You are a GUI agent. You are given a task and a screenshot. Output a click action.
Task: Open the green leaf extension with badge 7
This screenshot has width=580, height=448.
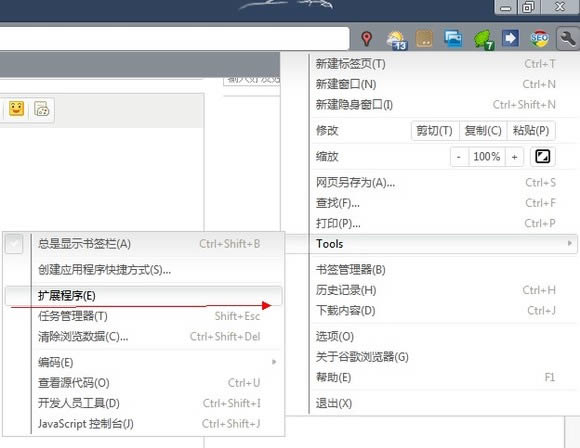[x=483, y=40]
